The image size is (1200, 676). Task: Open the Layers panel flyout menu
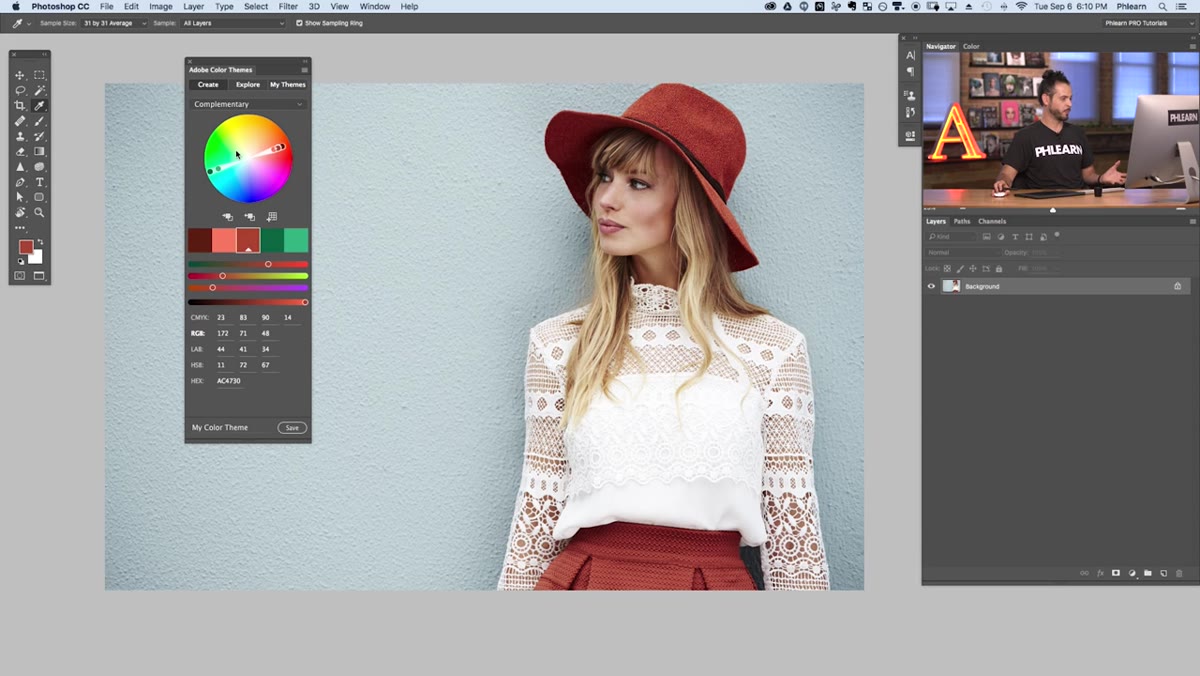click(1192, 221)
